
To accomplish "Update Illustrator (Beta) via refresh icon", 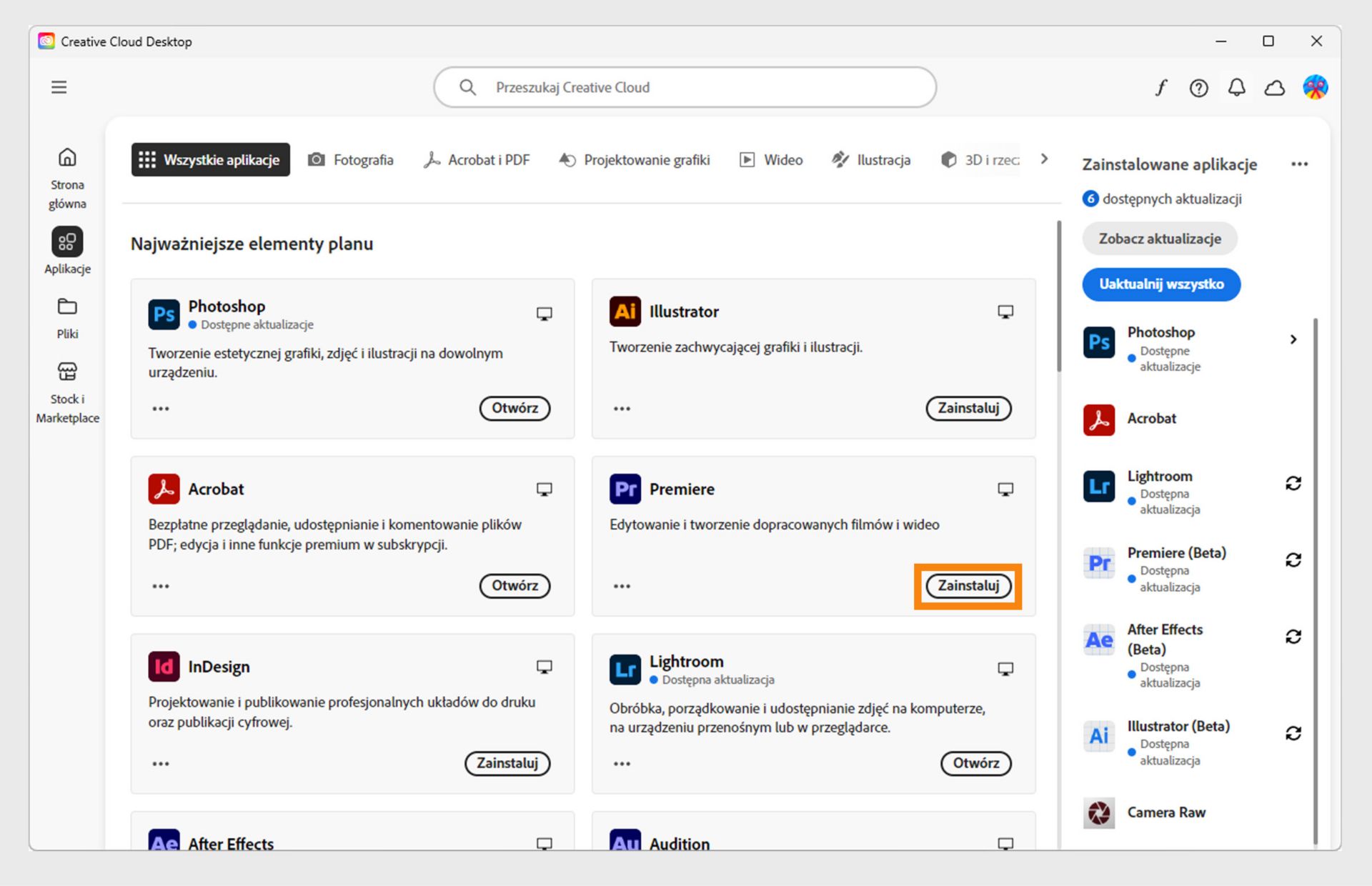I will 1293,733.
